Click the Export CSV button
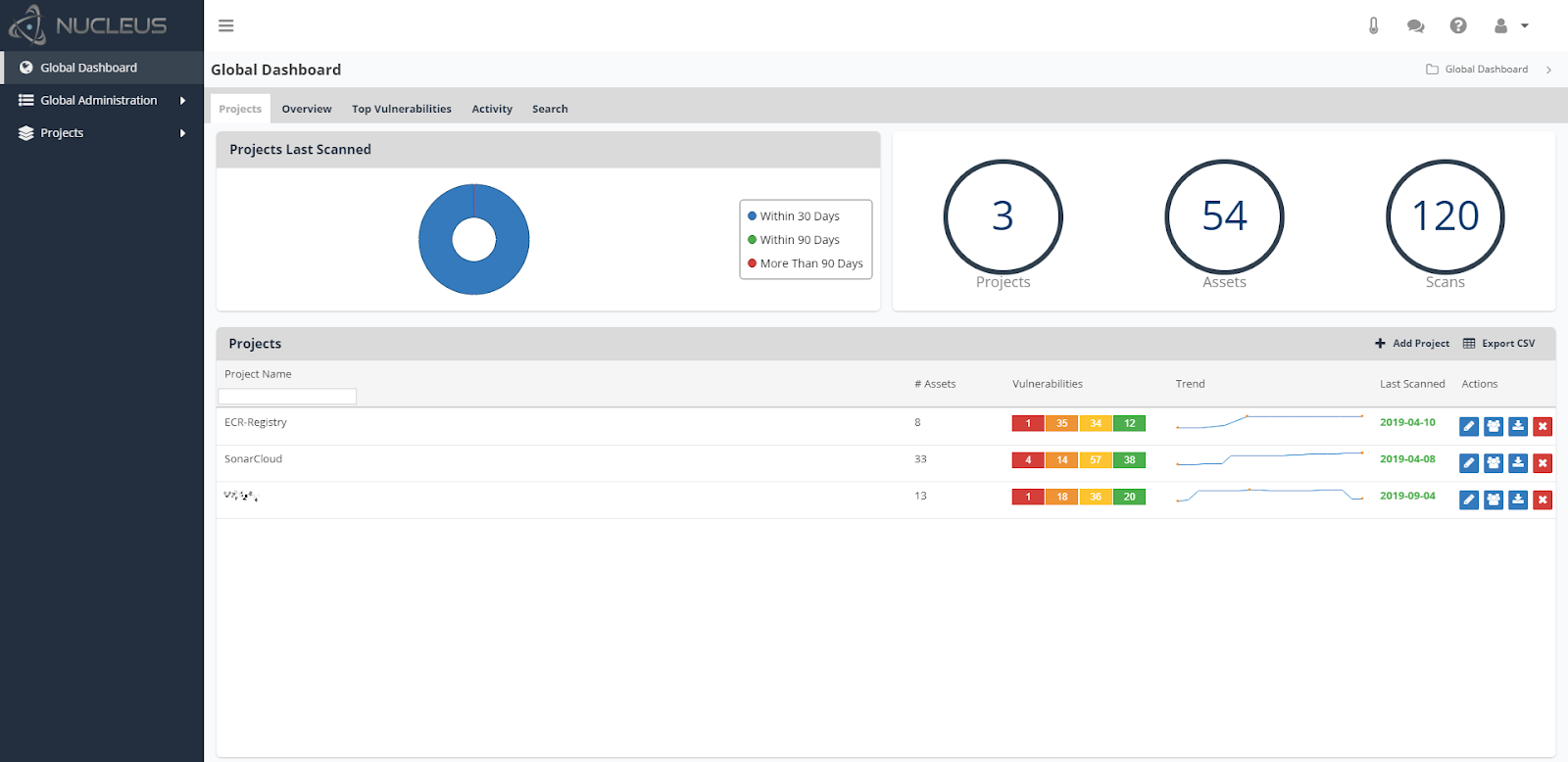Image resolution: width=1568 pixels, height=762 pixels. click(1499, 344)
